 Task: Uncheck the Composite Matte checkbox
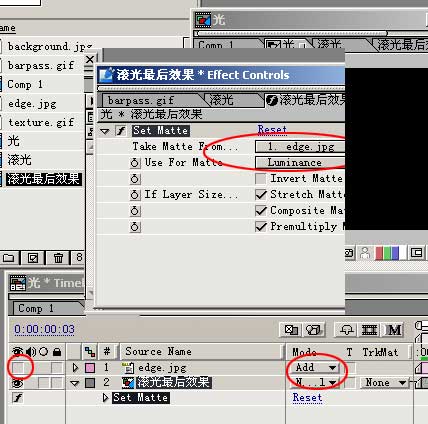[x=261, y=210]
